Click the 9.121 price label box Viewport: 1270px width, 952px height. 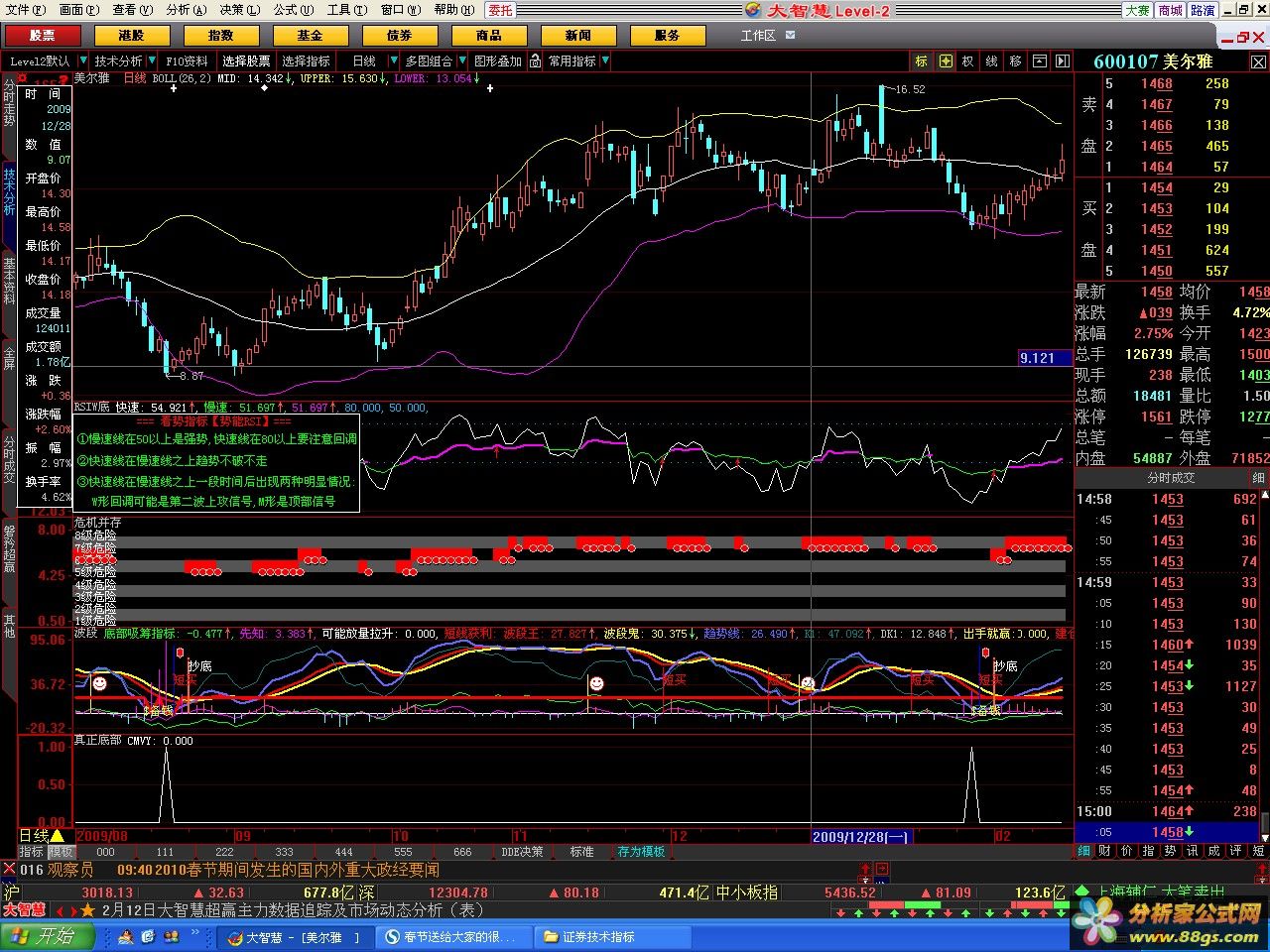(x=1045, y=358)
